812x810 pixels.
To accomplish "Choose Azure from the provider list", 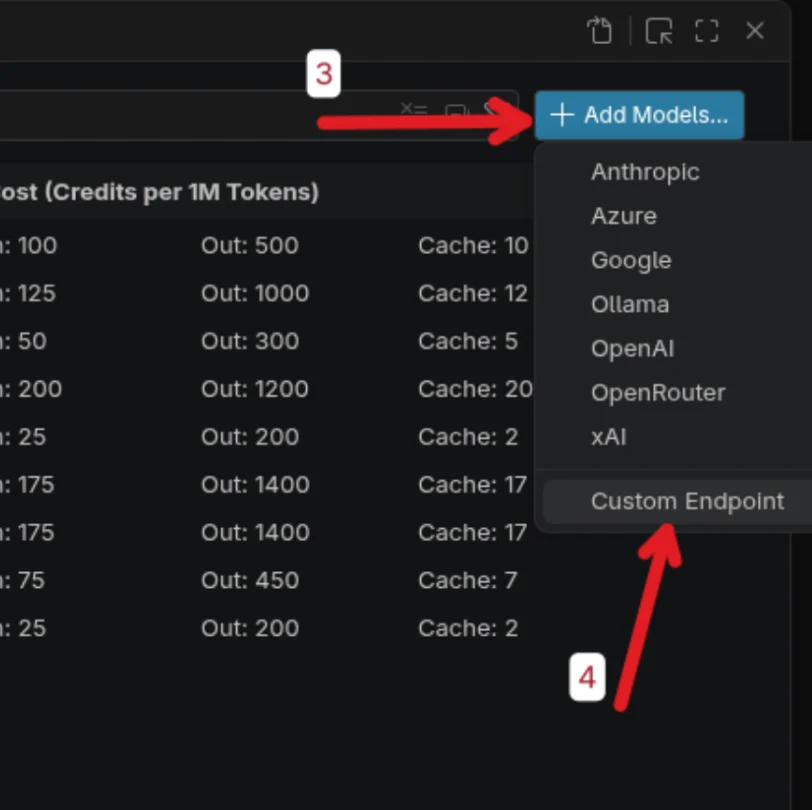I will 624,216.
